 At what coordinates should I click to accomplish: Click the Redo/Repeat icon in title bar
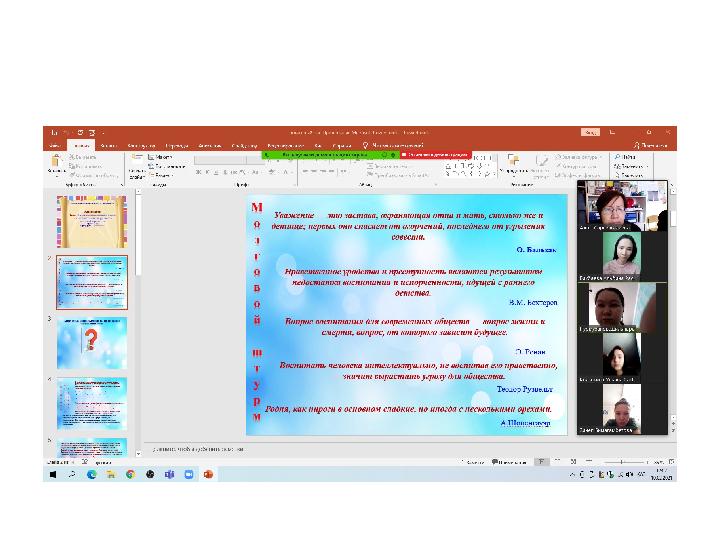tap(80, 132)
